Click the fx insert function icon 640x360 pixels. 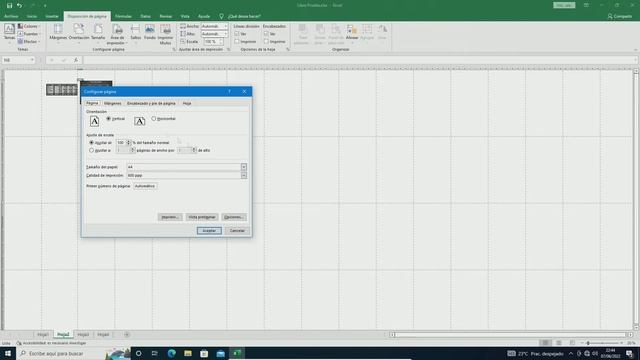[76, 60]
